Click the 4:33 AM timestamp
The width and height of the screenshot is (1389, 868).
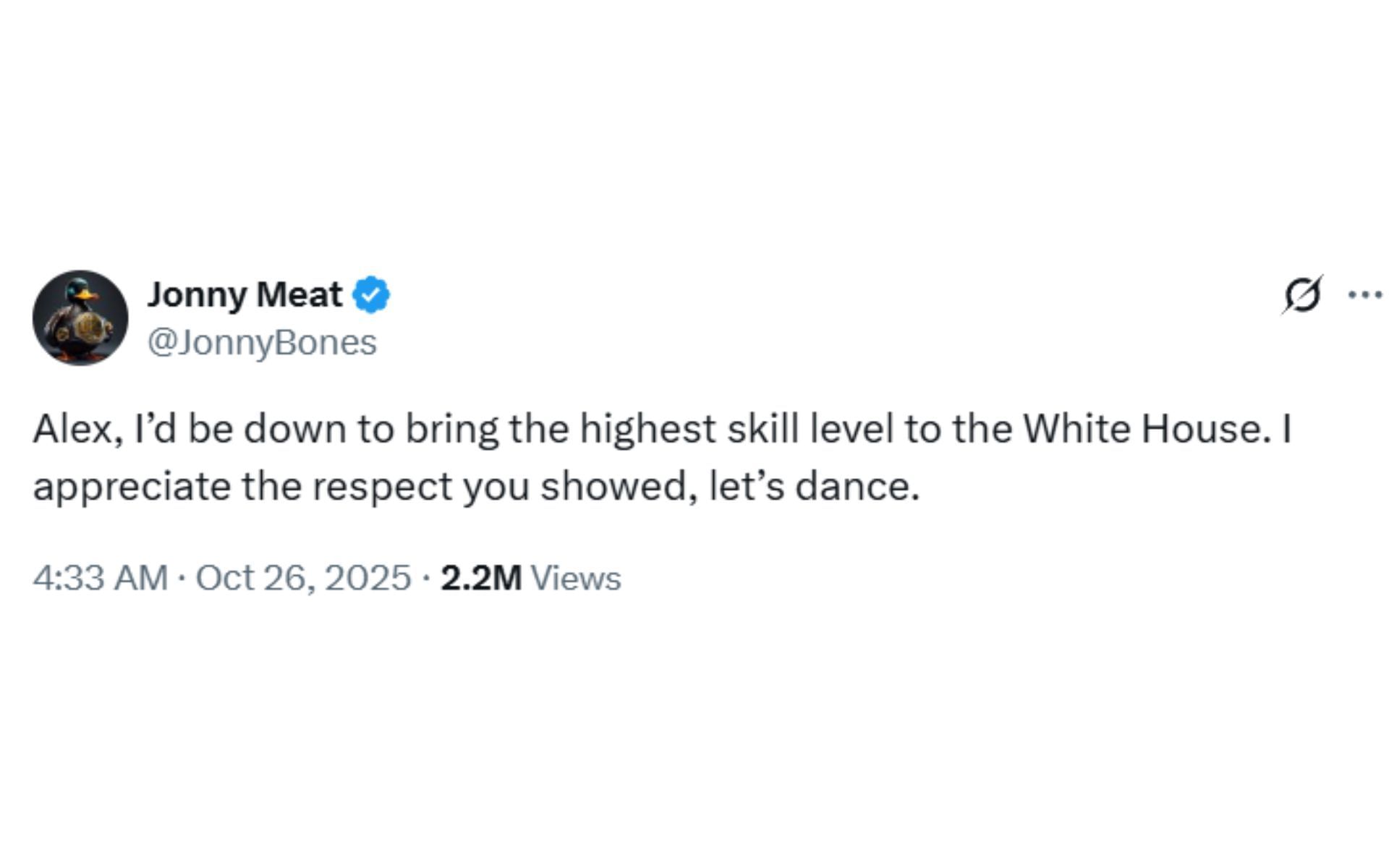[x=100, y=578]
